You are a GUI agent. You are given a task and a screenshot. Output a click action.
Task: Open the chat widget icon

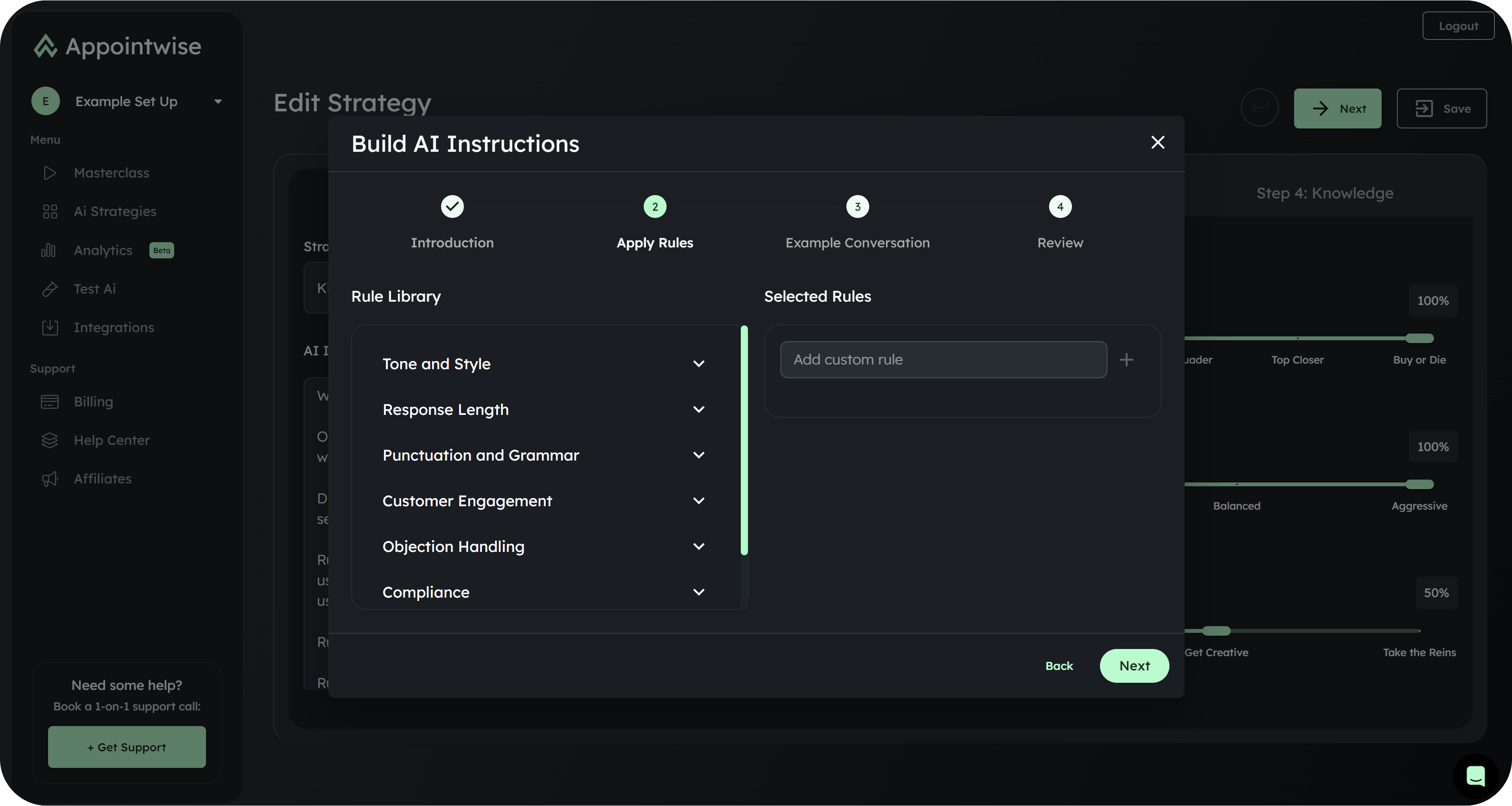point(1475,776)
